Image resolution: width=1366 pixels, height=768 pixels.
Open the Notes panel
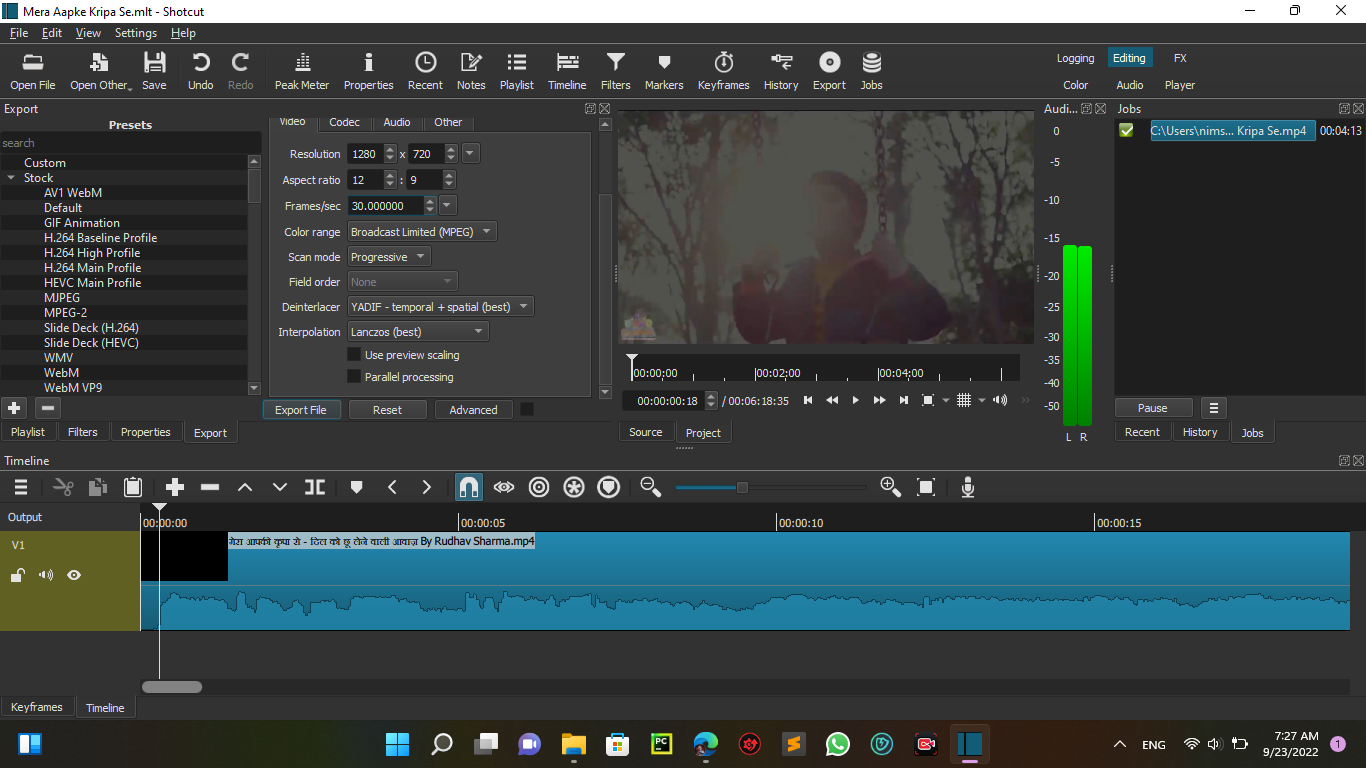pyautogui.click(x=470, y=70)
